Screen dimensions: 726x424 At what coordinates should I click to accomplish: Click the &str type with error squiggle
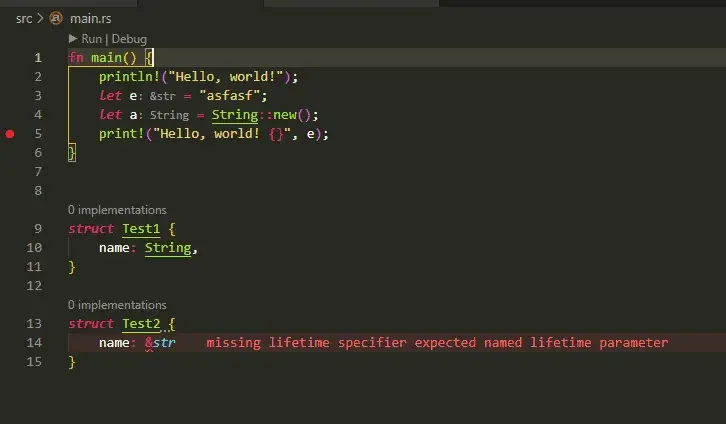(x=160, y=343)
